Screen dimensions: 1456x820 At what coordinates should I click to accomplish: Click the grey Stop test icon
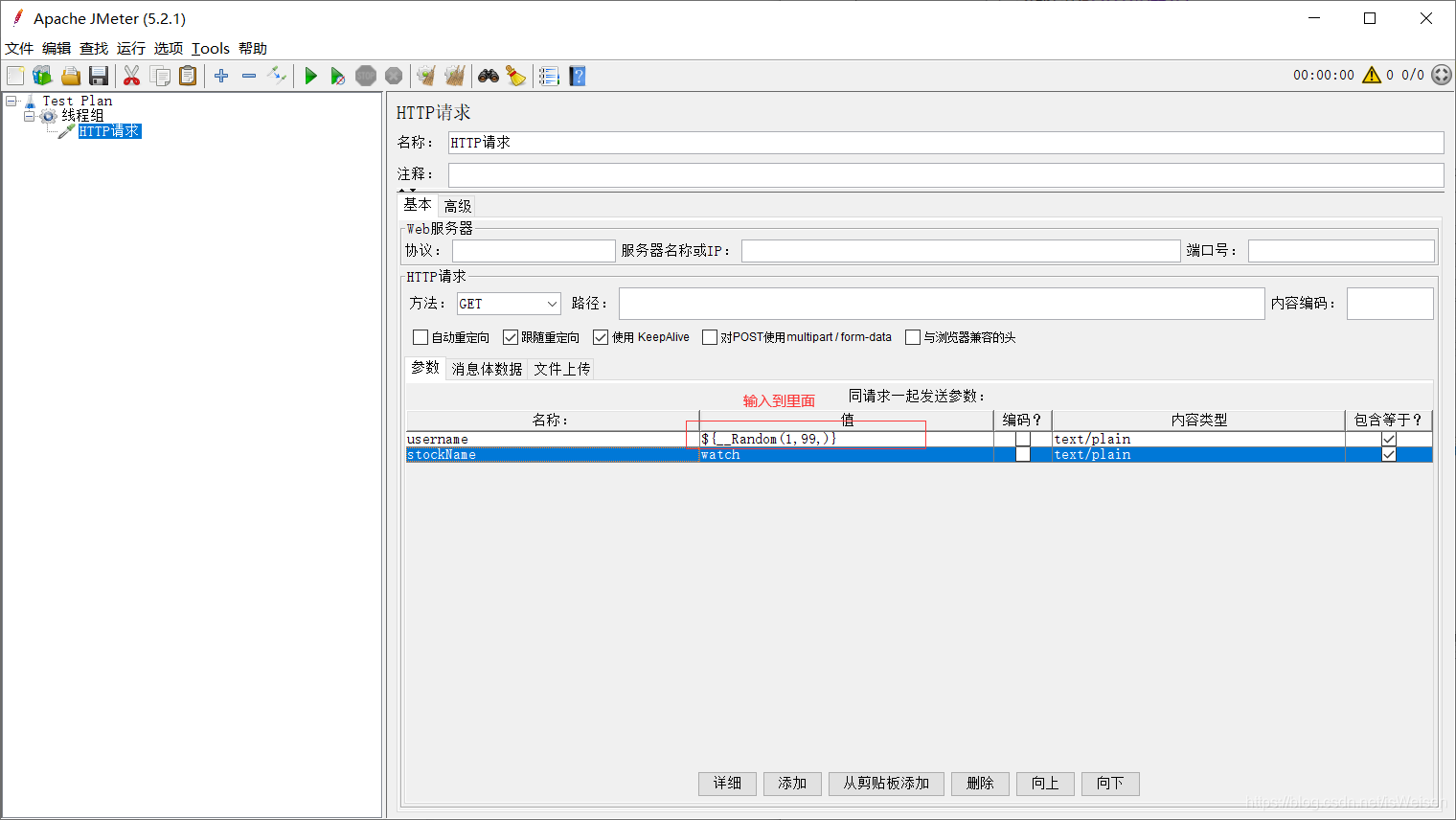(x=366, y=76)
